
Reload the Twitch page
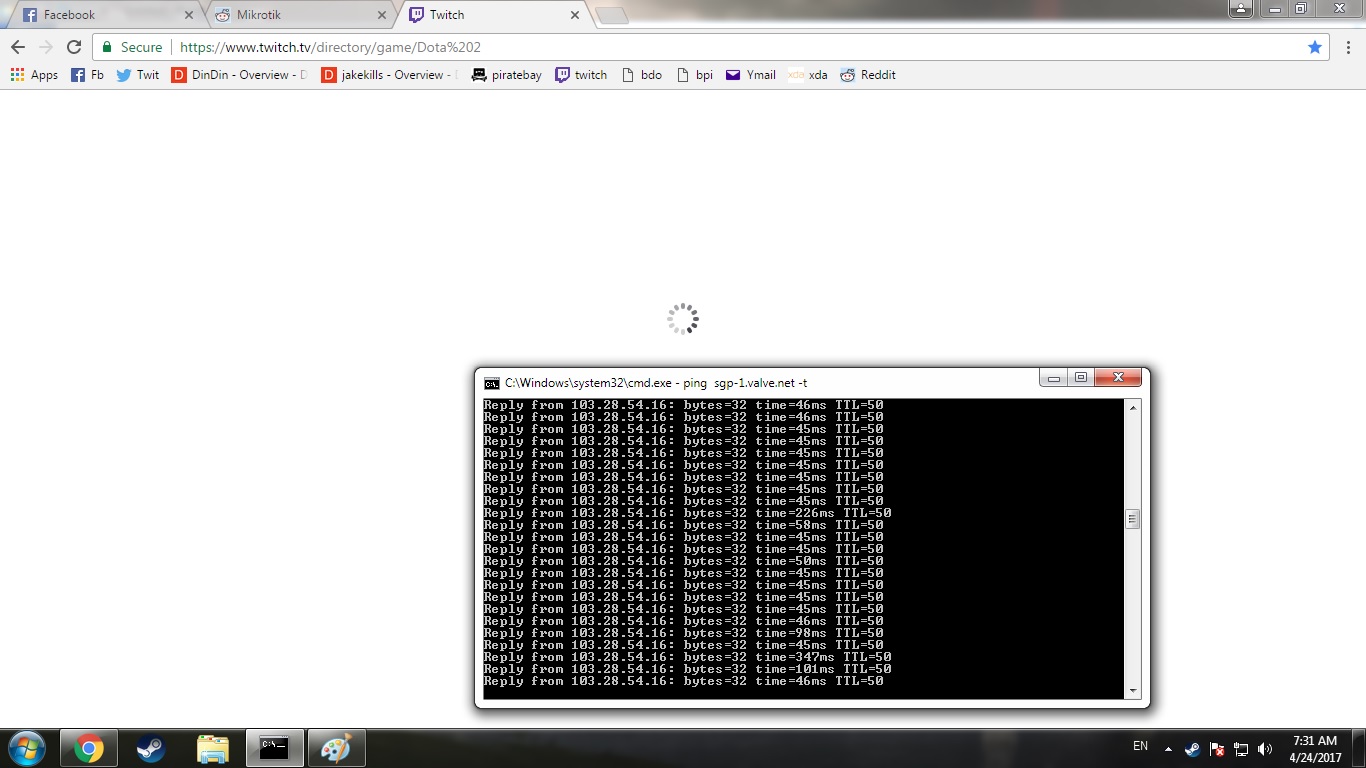click(73, 47)
